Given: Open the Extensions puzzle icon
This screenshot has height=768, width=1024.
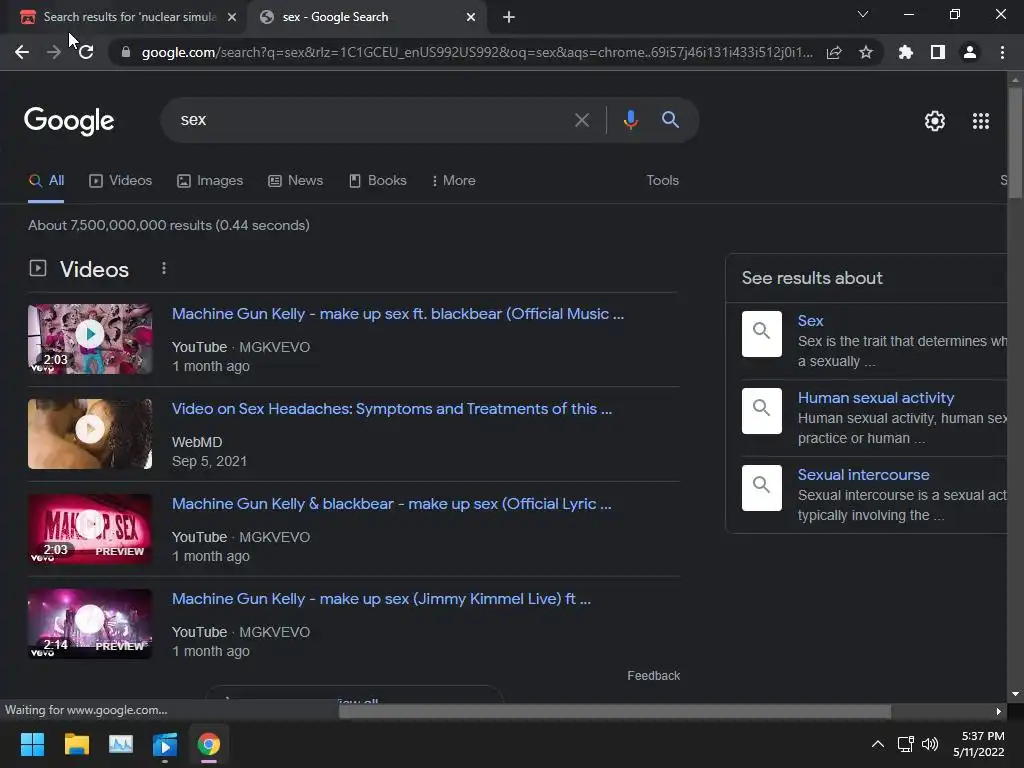Looking at the screenshot, I should 905,52.
